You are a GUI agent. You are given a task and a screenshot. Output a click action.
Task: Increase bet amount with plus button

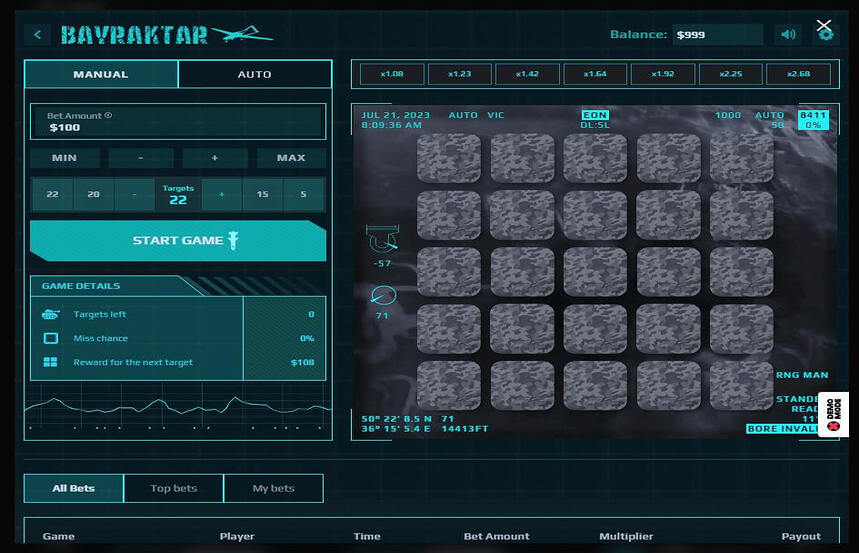[x=215, y=158]
